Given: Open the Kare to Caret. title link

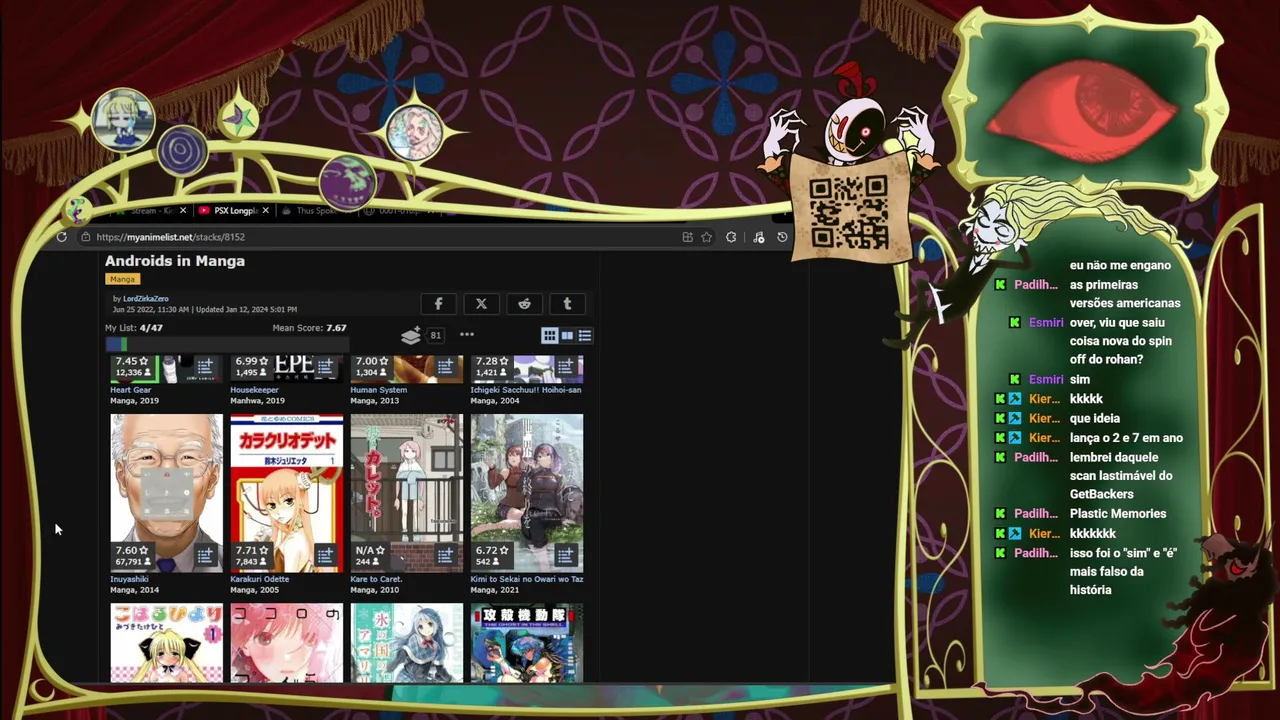Looking at the screenshot, I should click(x=376, y=579).
